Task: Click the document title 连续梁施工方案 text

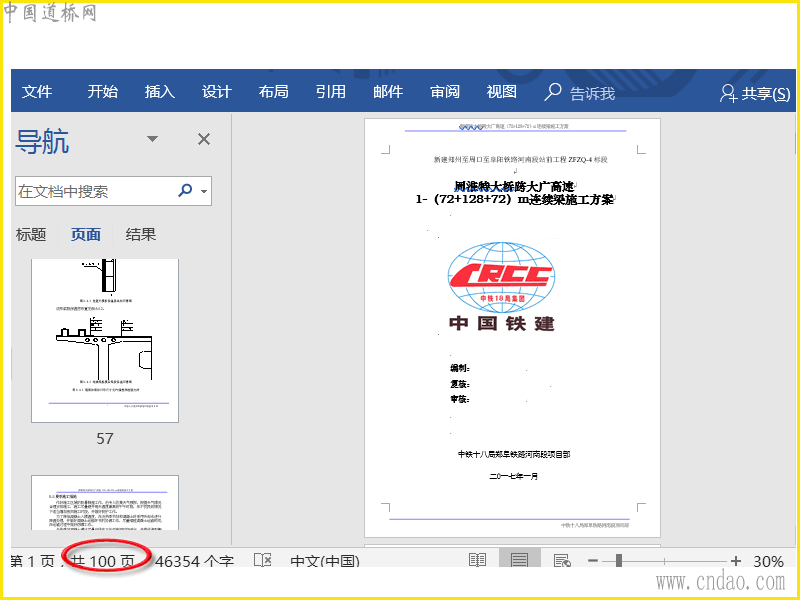Action: [x=571, y=199]
